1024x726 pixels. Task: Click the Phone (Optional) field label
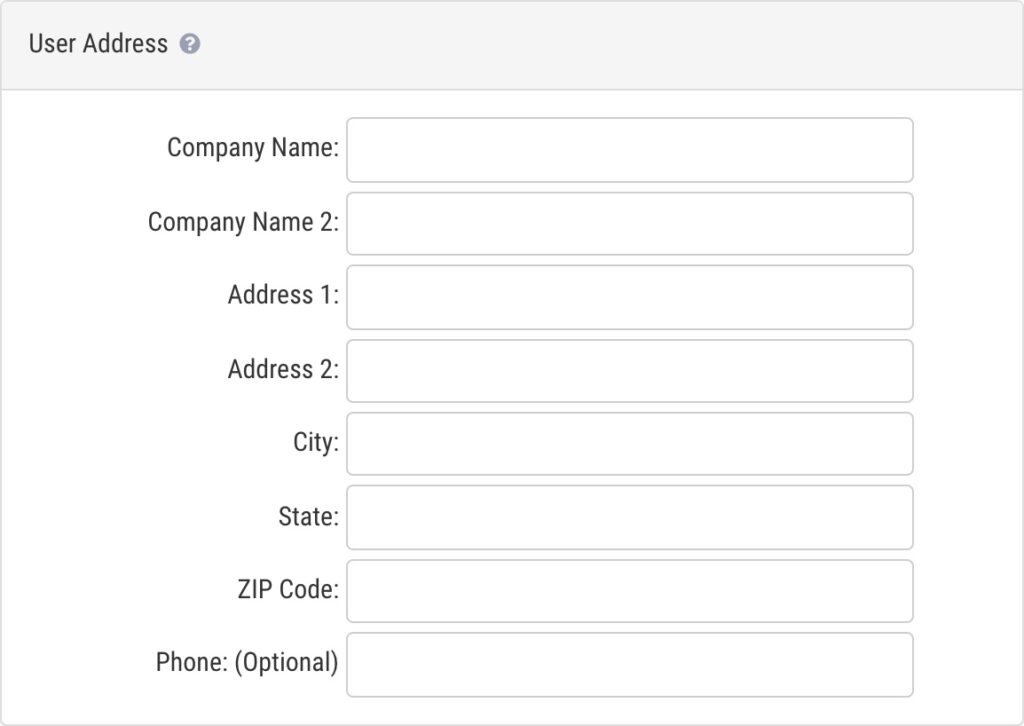point(247,663)
